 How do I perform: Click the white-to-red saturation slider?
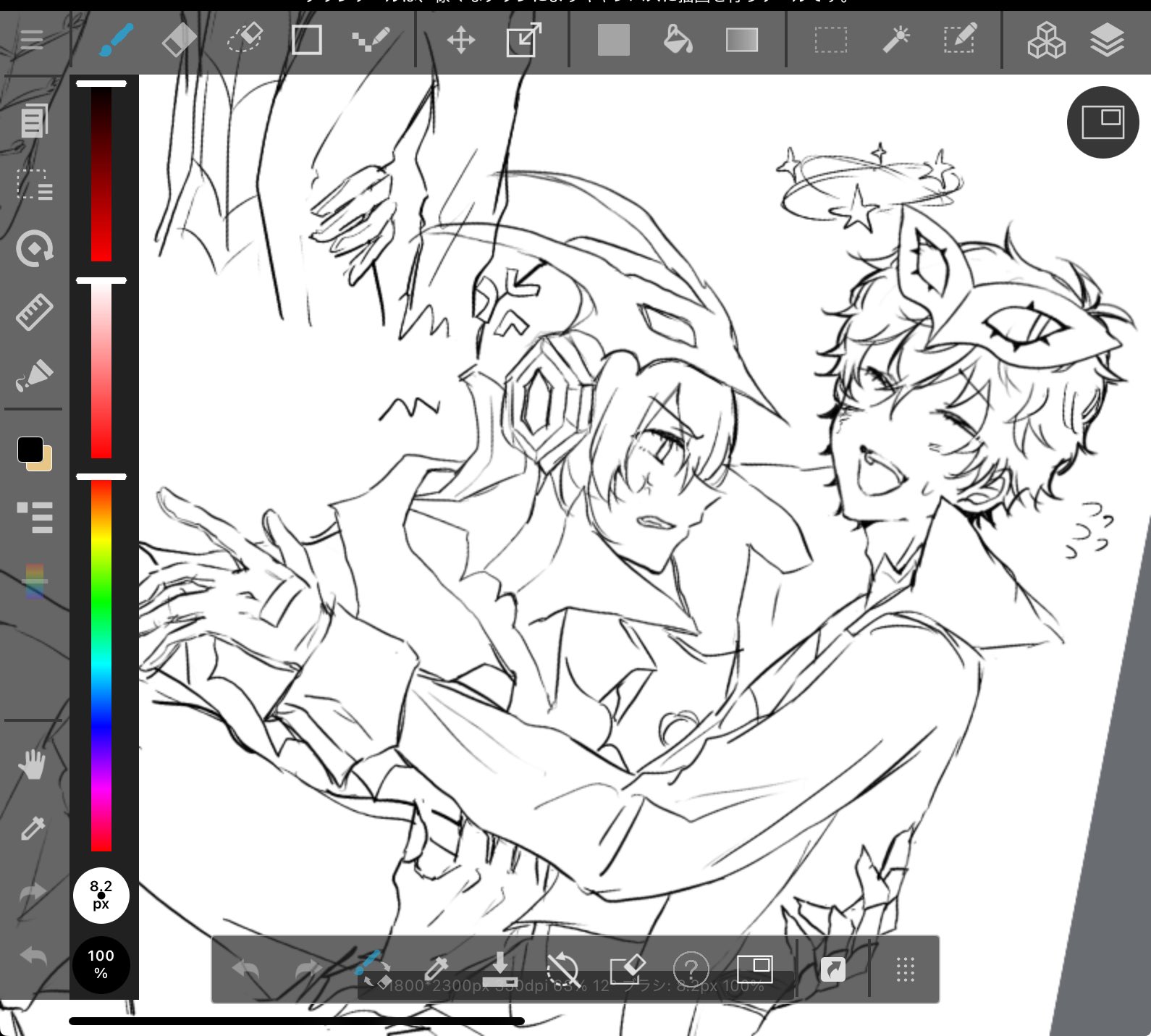[101, 371]
